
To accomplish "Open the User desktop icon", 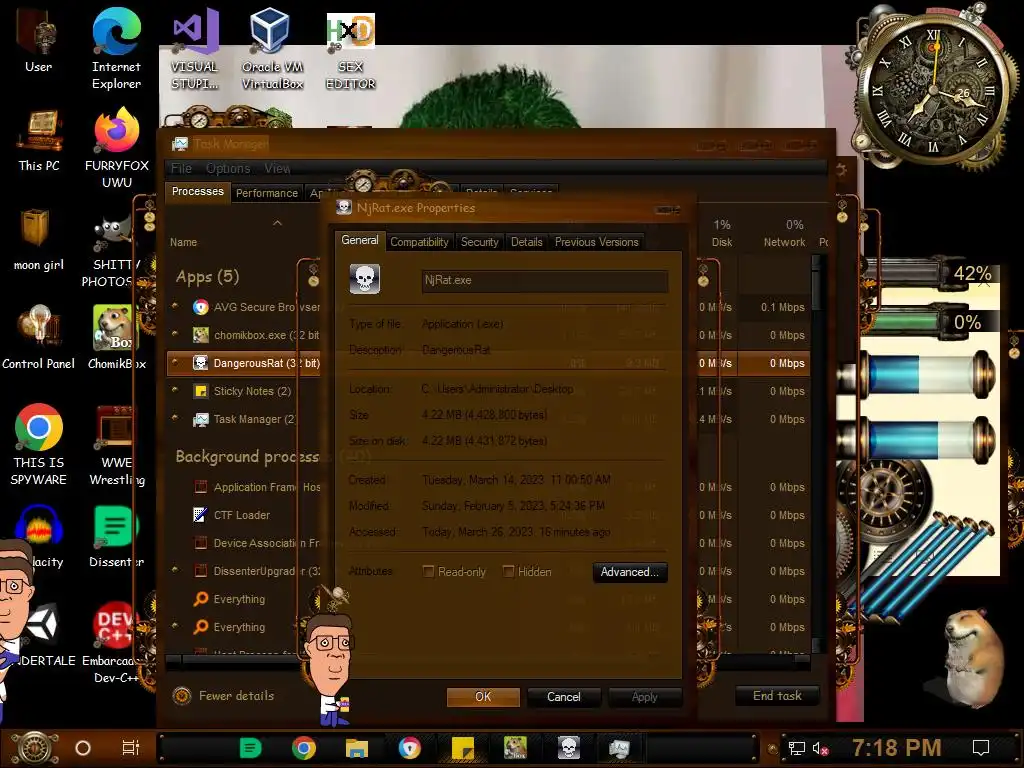I will click(38, 39).
